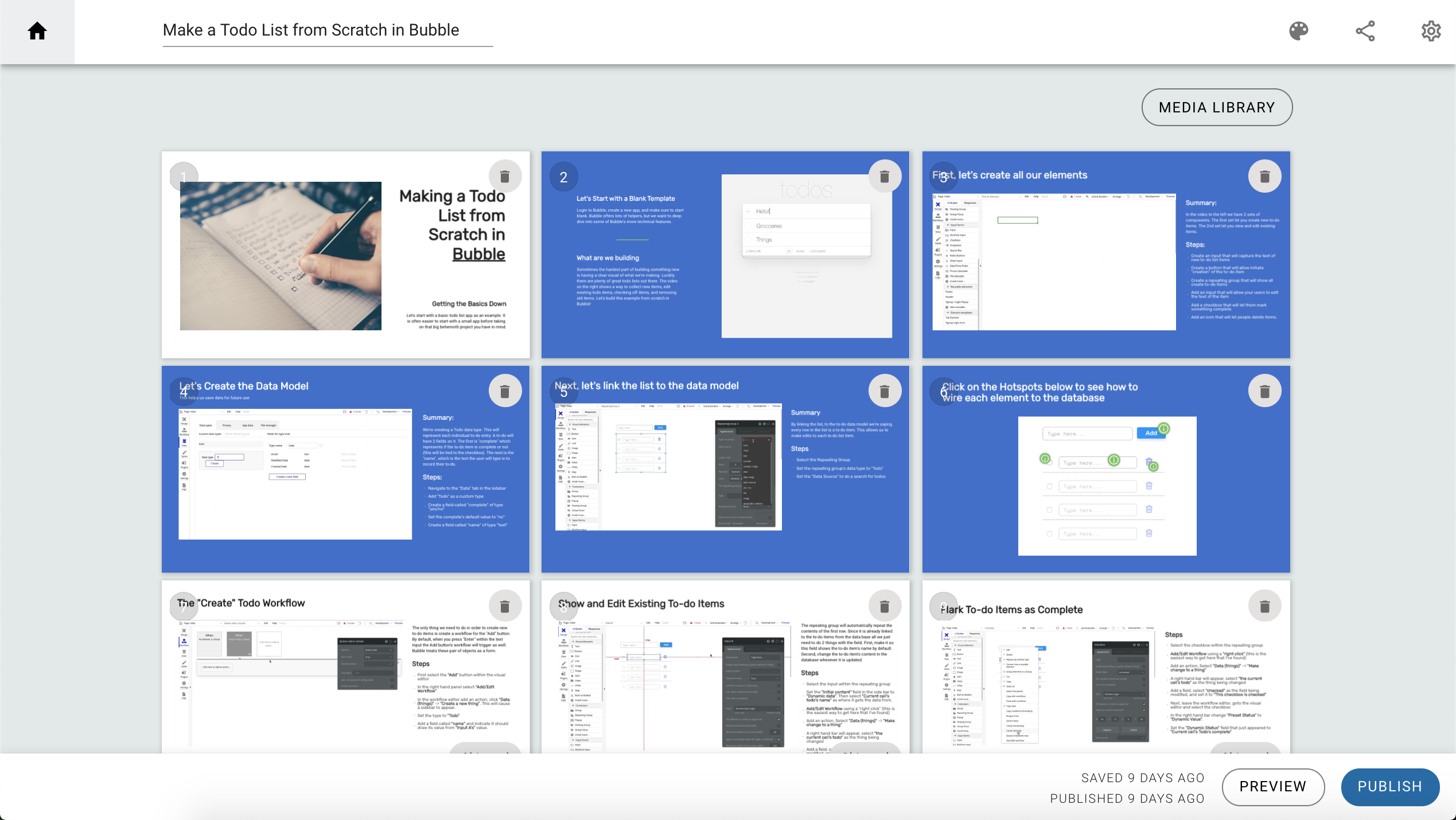Open the theme palette icon

pyautogui.click(x=1298, y=31)
